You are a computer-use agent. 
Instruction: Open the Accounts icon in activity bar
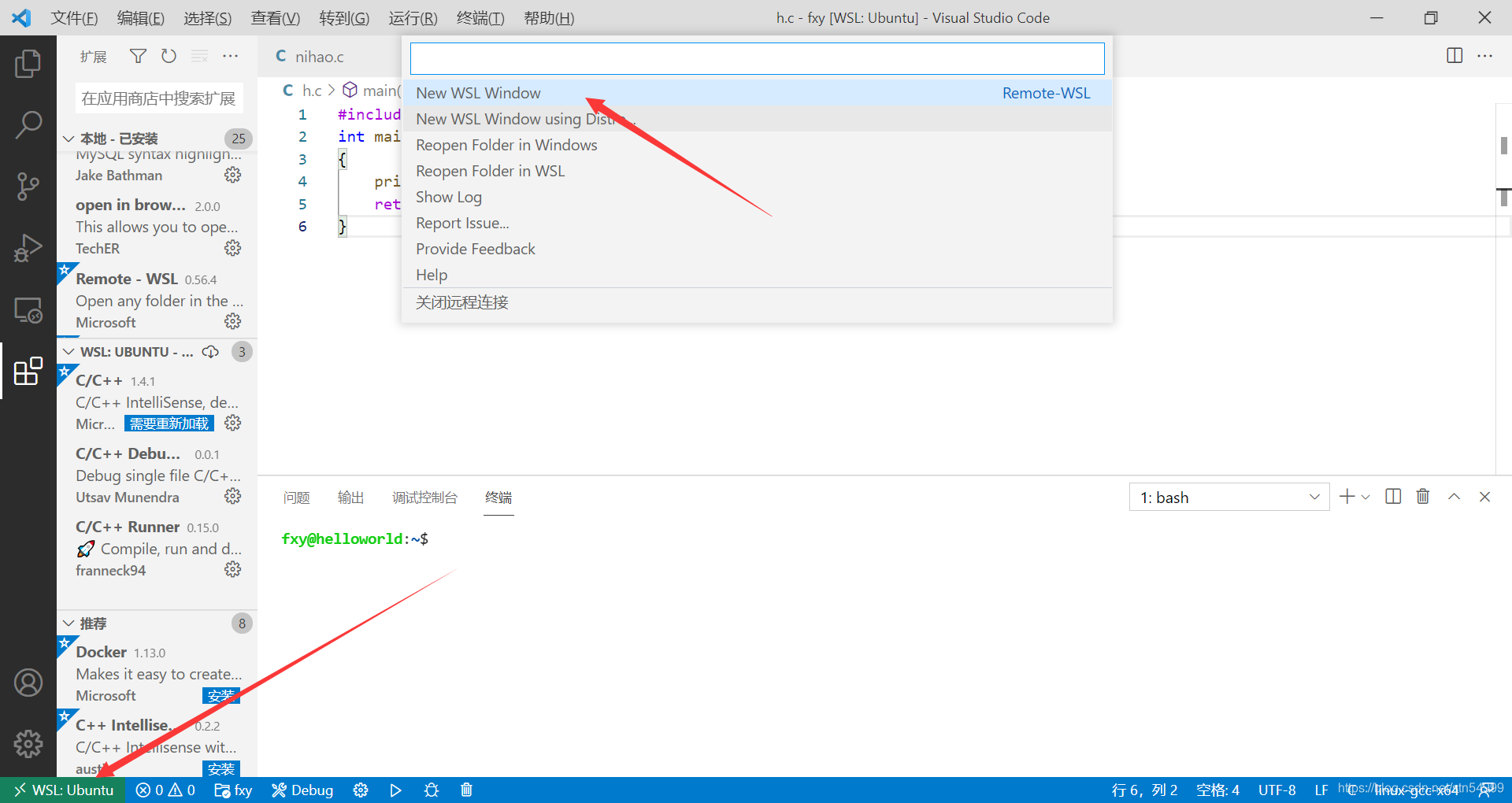(28, 683)
